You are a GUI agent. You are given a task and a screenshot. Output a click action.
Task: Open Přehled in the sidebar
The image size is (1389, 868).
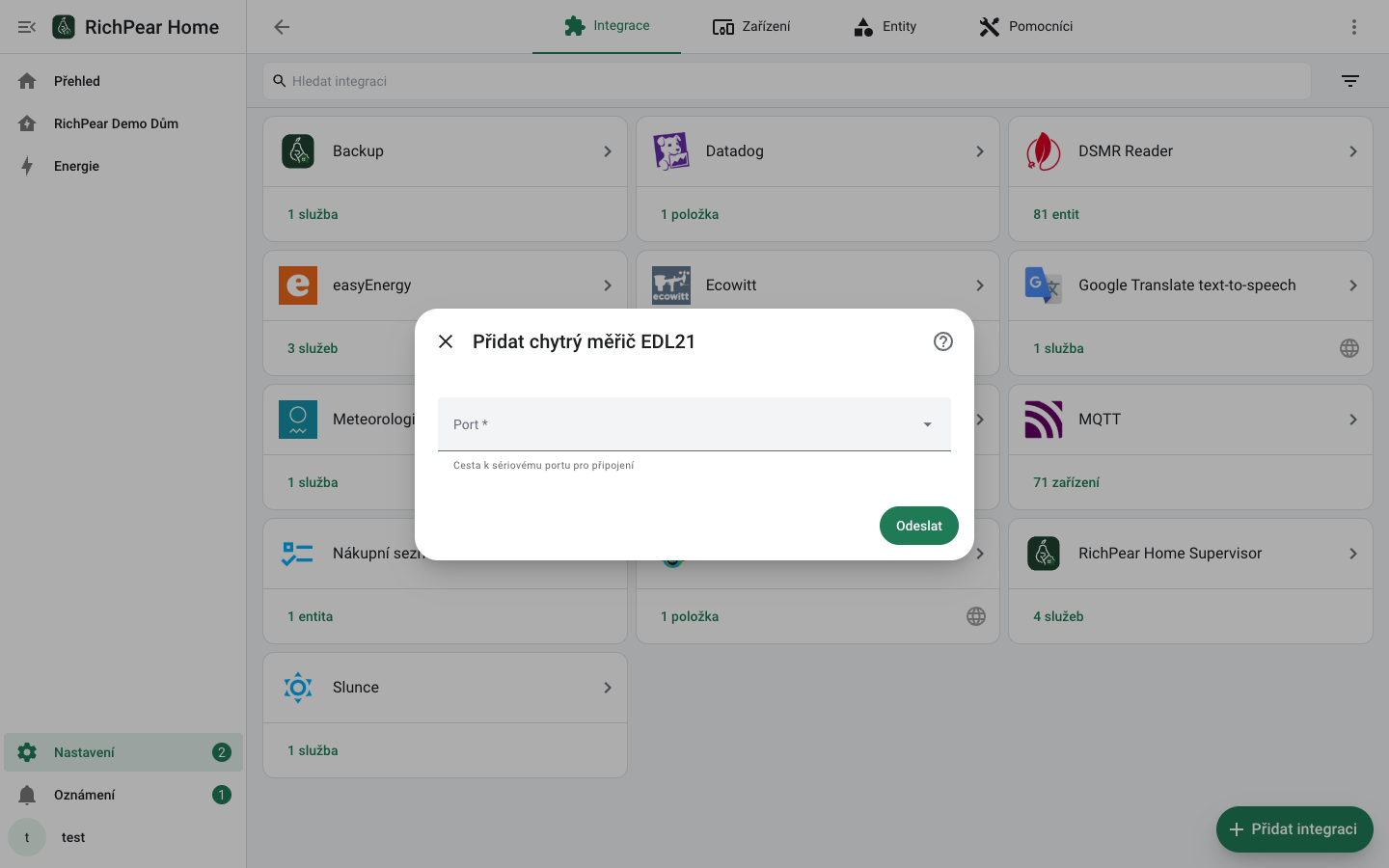point(123,81)
